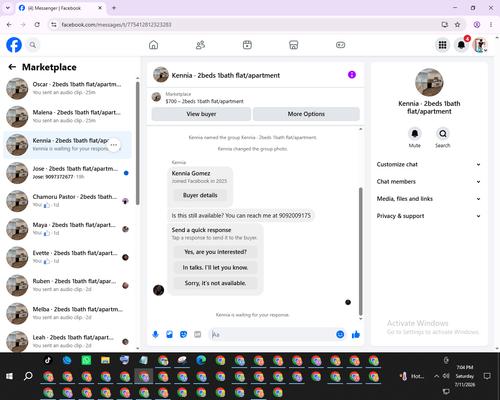Viewport: 500px width, 400px height.
Task: Expand Privacy & support section
Action: [x=429, y=216]
